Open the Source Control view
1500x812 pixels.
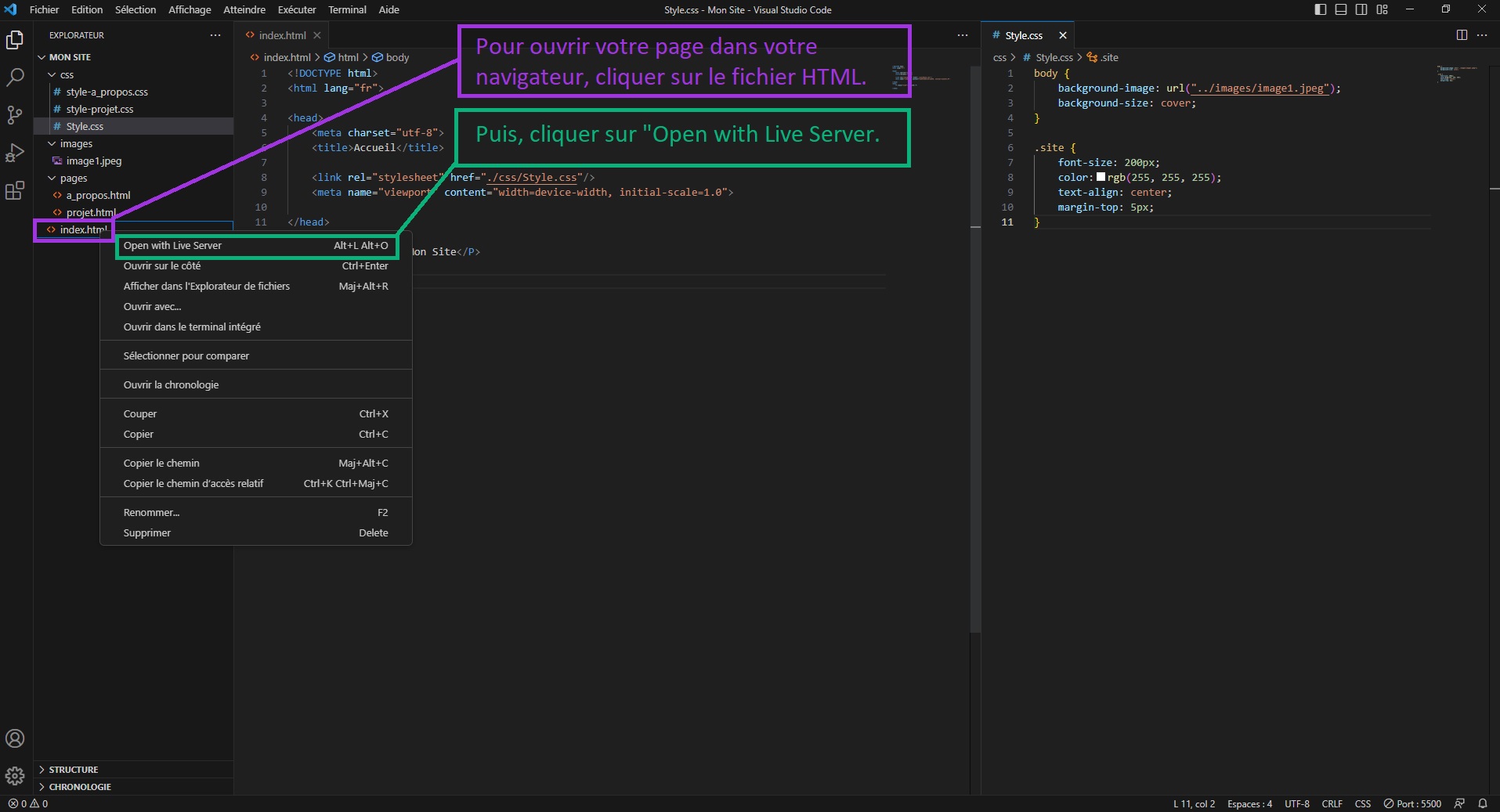pyautogui.click(x=15, y=115)
